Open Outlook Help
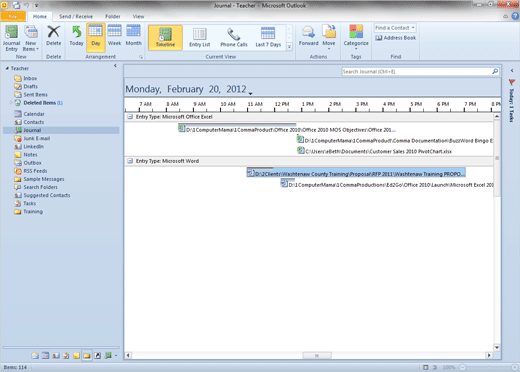 [515, 16]
